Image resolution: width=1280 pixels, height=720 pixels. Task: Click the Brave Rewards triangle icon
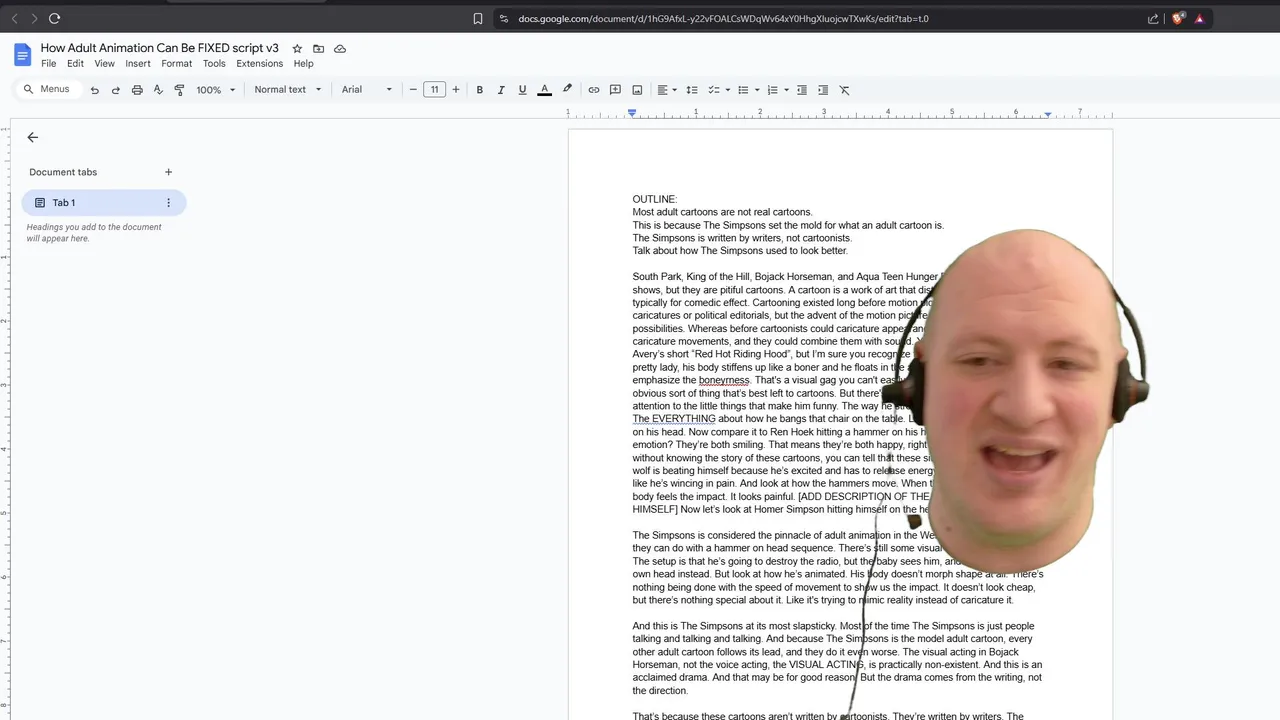coord(1200,18)
